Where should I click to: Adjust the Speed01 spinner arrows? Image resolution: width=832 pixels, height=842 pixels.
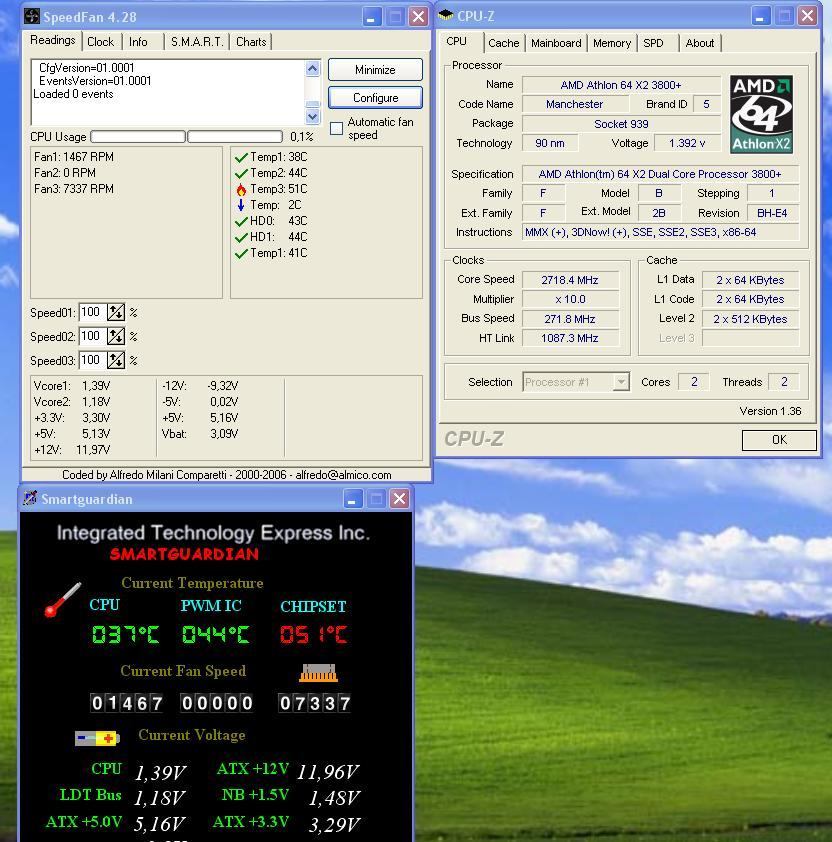tap(116, 312)
